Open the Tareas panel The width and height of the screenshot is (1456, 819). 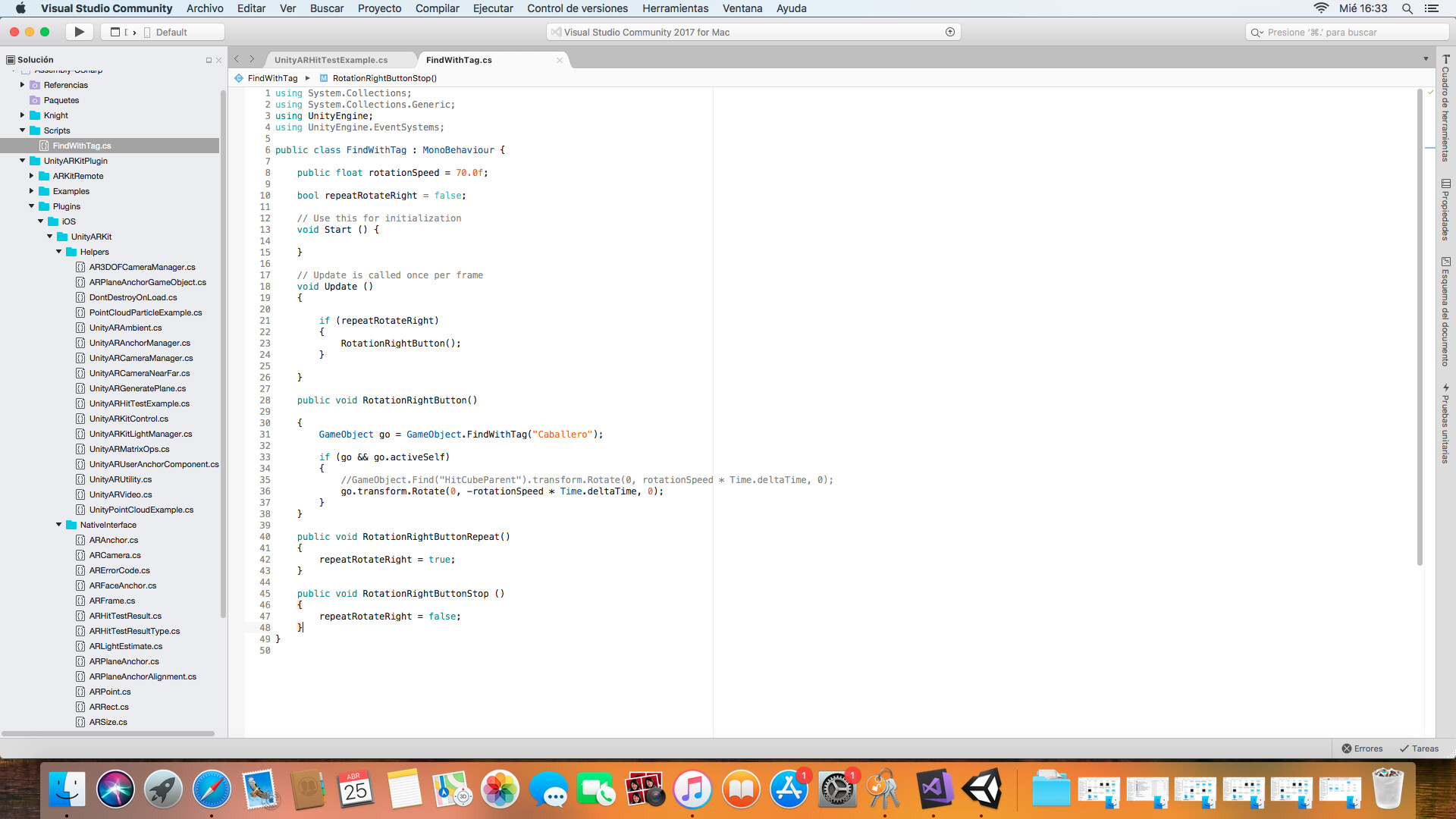(1419, 748)
